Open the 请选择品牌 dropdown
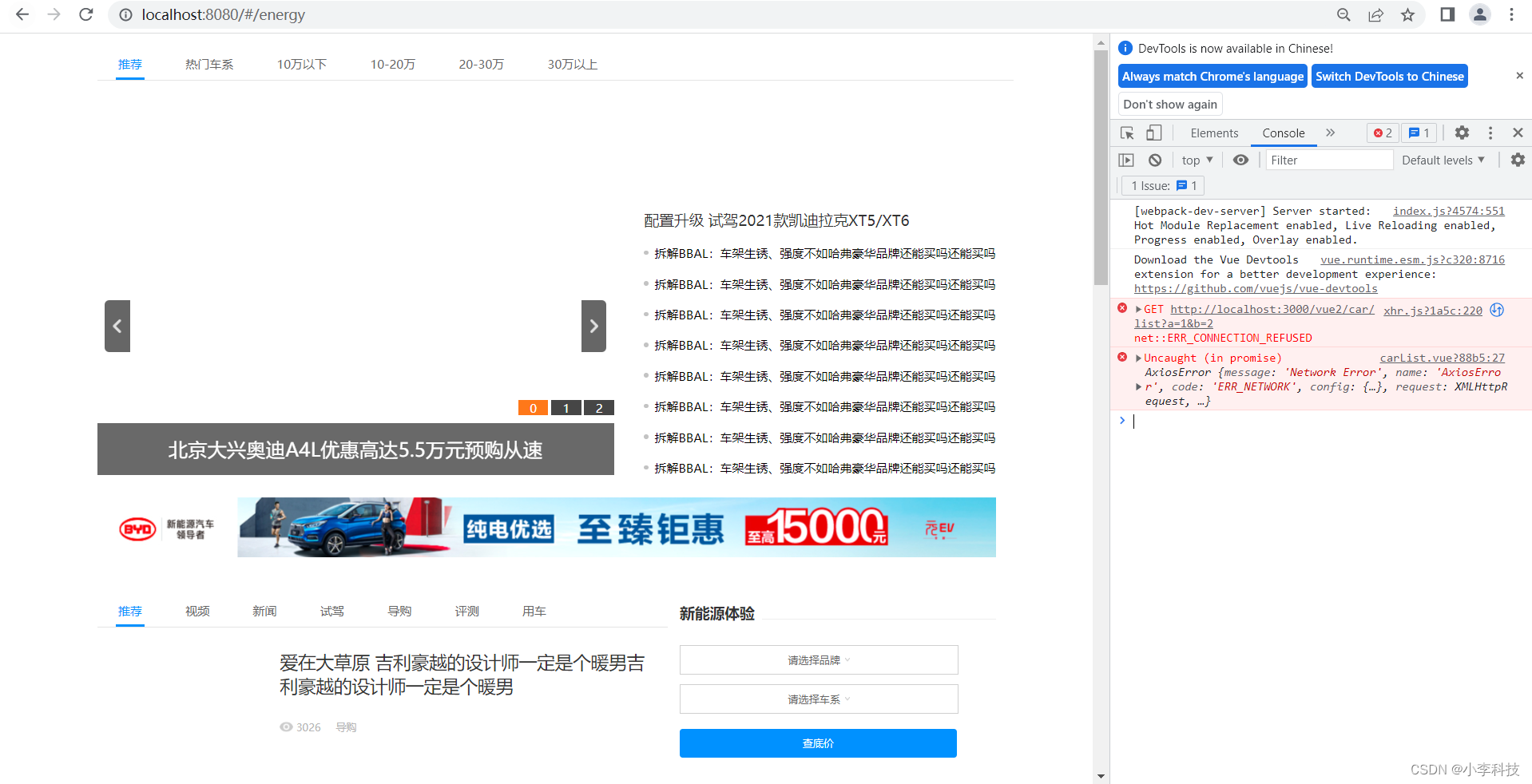 tap(819, 660)
